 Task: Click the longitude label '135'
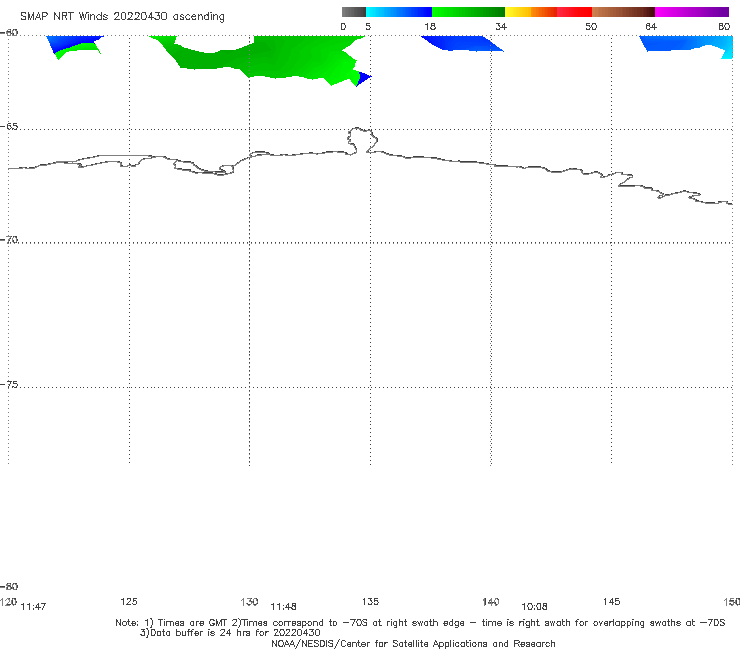tap(370, 601)
